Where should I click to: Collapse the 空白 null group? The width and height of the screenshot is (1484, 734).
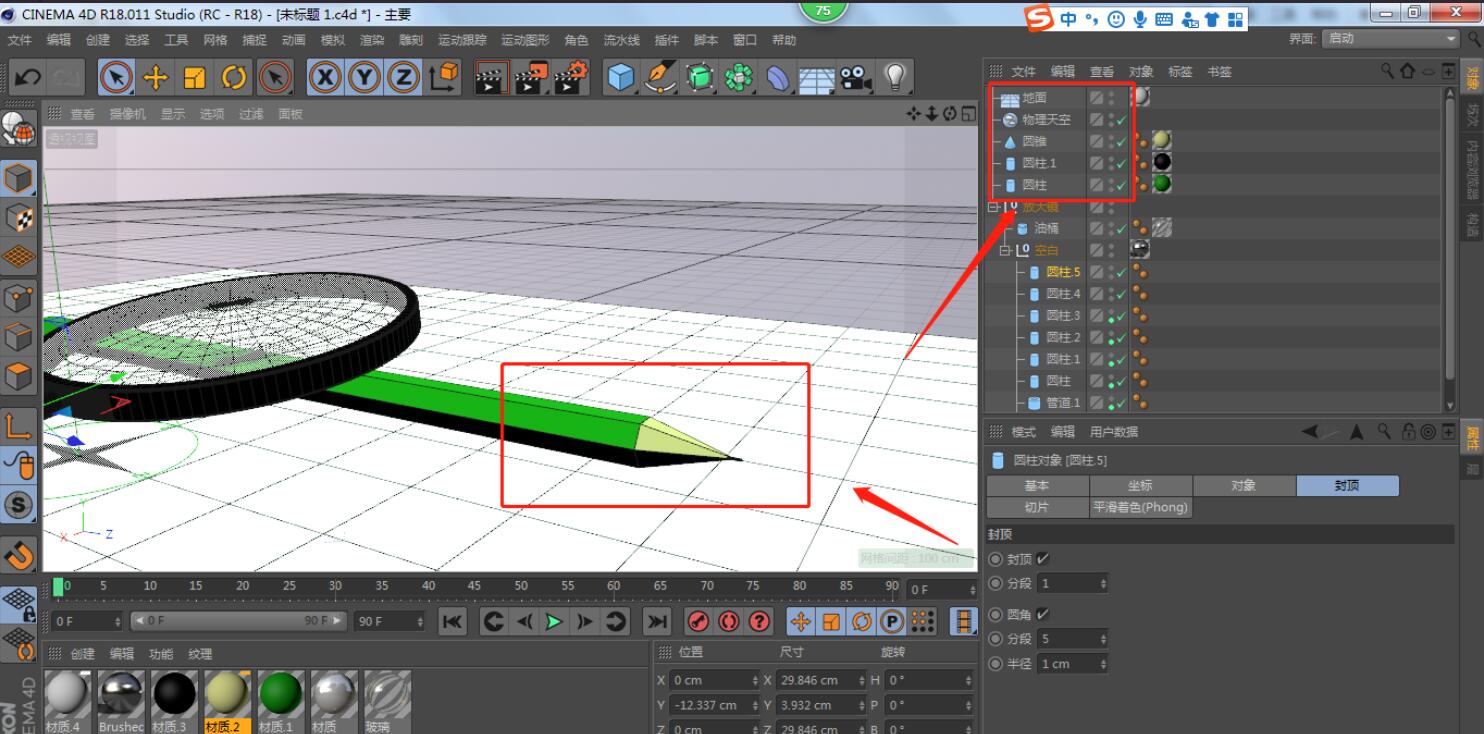[1005, 250]
